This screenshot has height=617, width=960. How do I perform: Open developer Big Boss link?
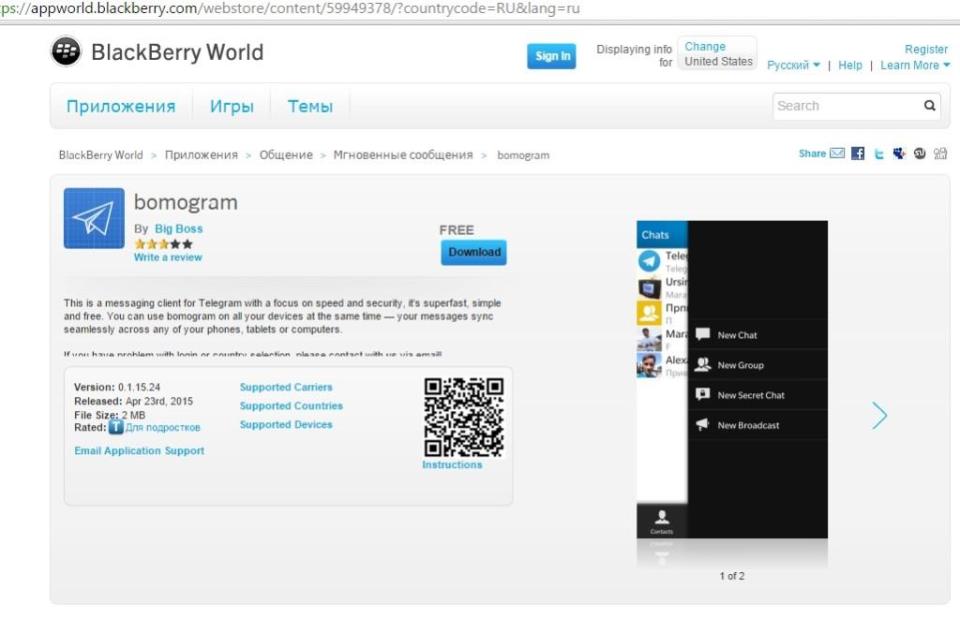point(178,228)
